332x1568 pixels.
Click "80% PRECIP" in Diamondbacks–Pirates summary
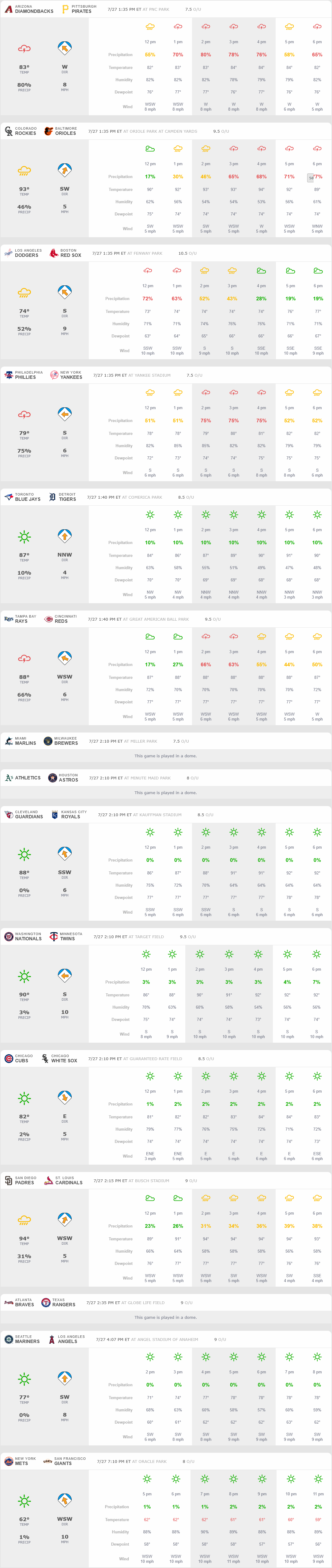24,87
